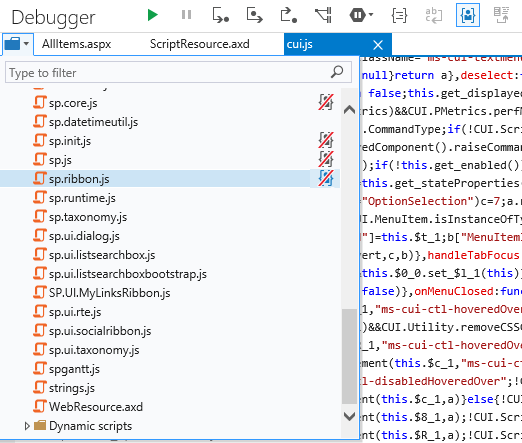Click the file list scroll up arrow
The width and height of the screenshot is (522, 443).
click(x=349, y=109)
